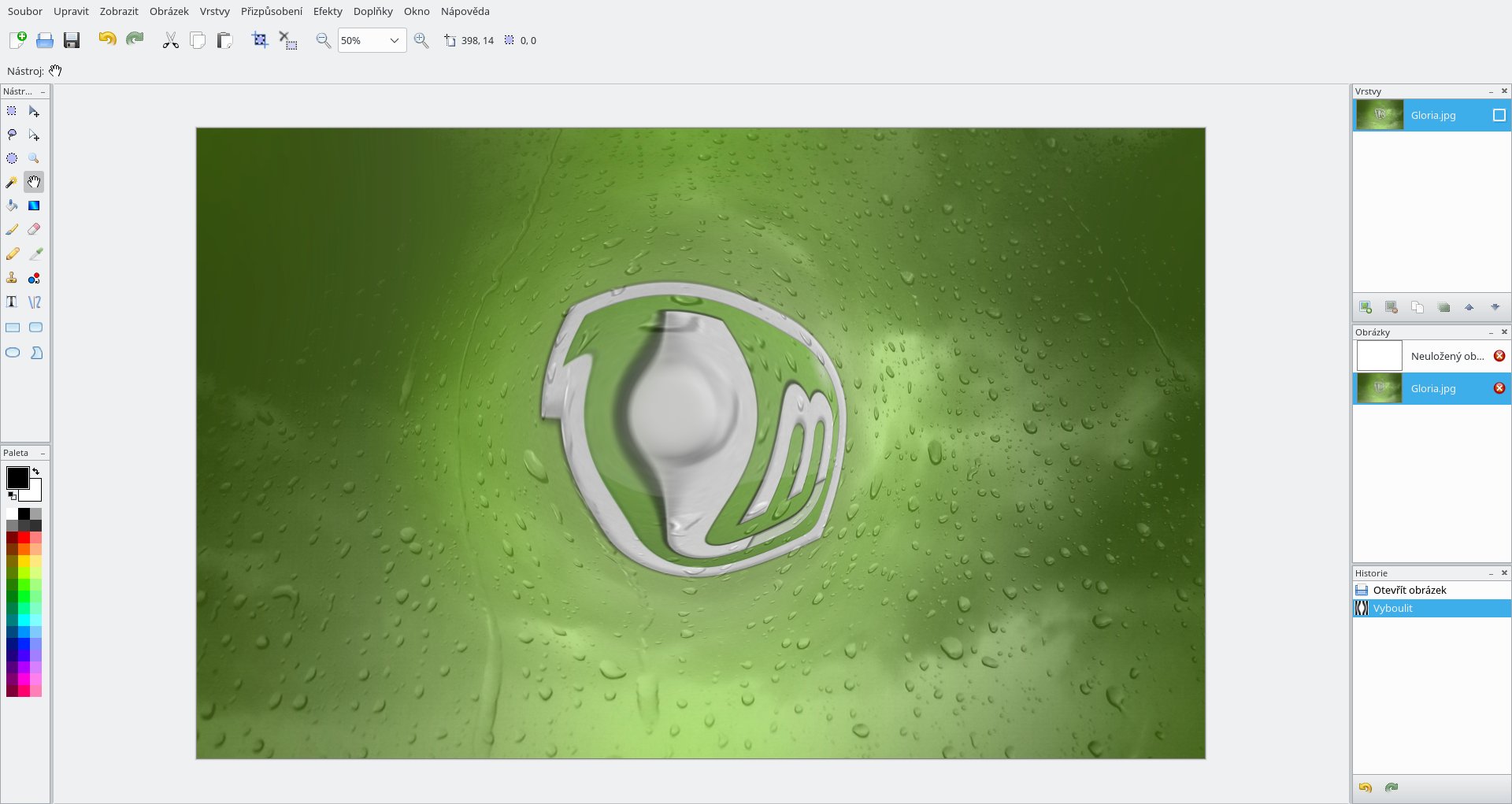Open the Zobrazit menu

click(119, 11)
